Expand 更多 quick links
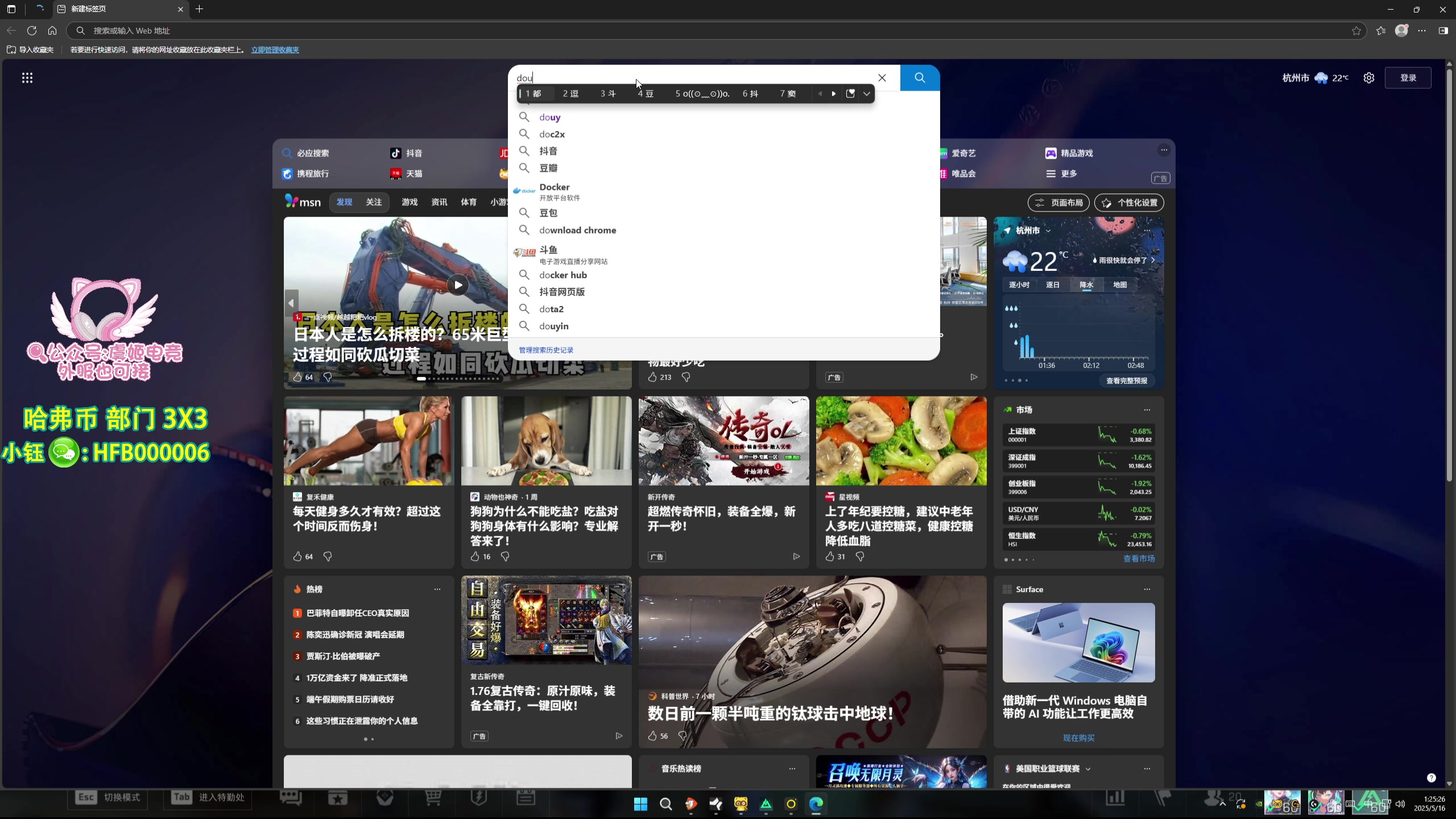 (x=1061, y=173)
